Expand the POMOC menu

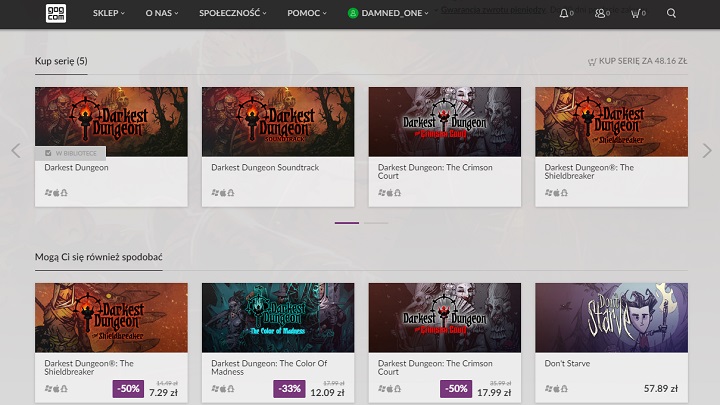(307, 13)
